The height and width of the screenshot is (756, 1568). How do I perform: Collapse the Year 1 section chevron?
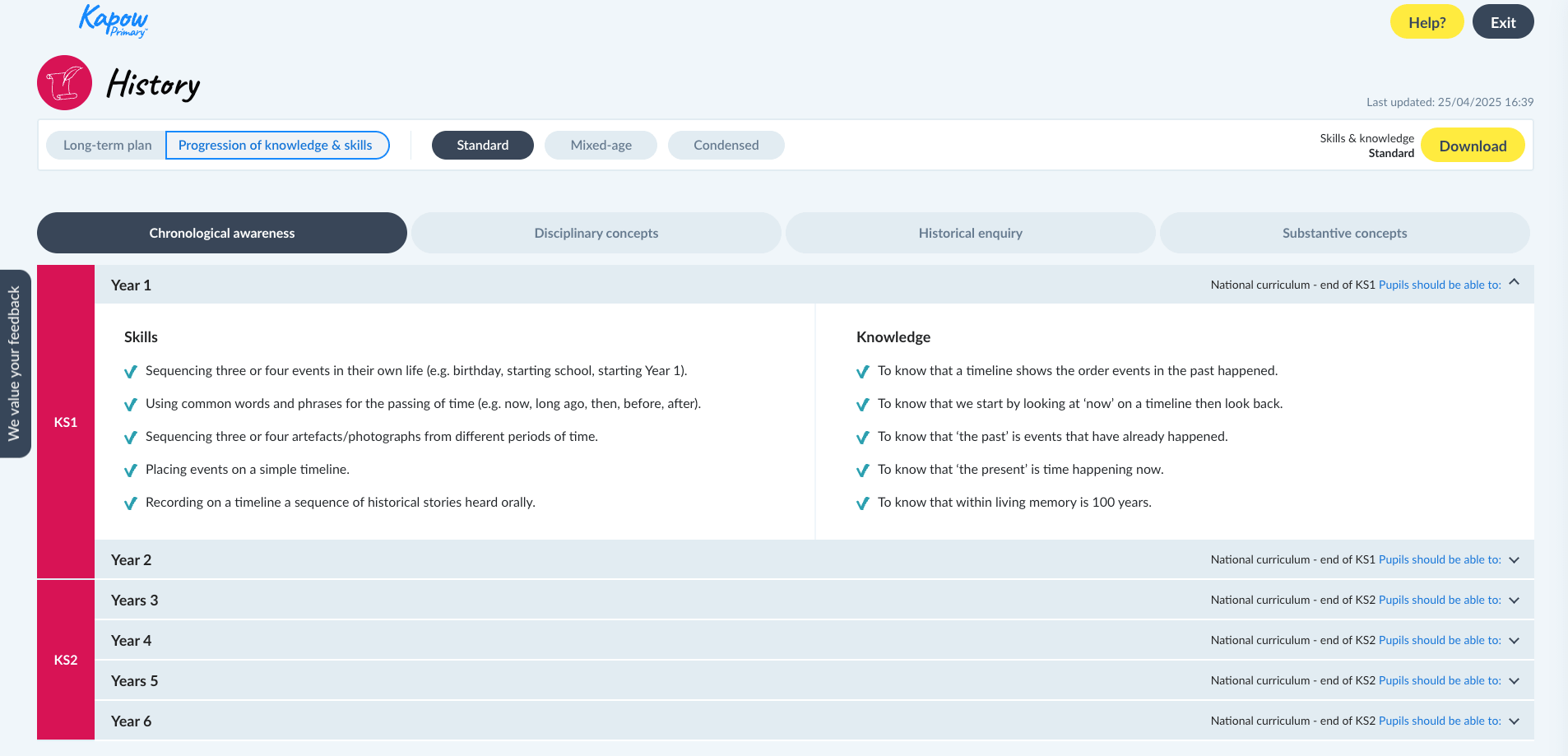coord(1514,283)
